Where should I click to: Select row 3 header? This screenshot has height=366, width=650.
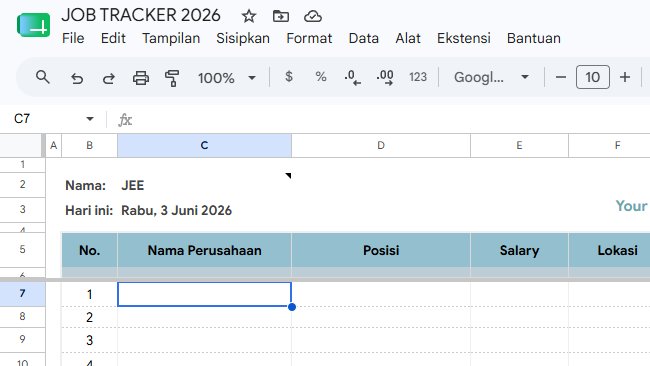[x=22, y=209]
